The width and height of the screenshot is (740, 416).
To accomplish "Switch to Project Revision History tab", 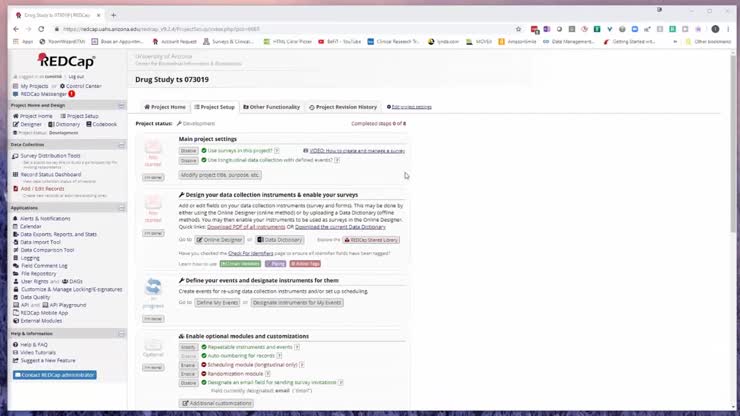I will pyautogui.click(x=343, y=107).
